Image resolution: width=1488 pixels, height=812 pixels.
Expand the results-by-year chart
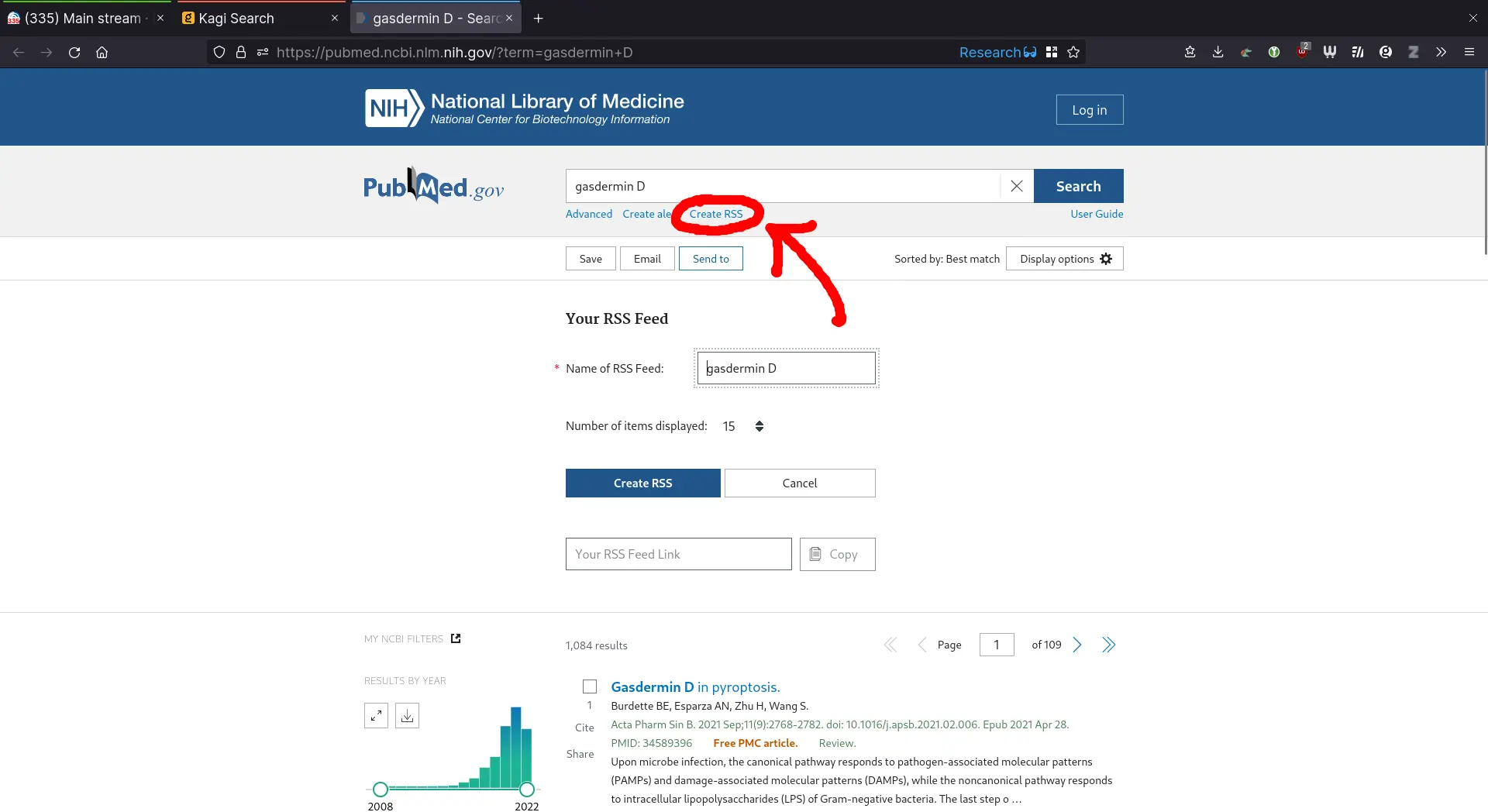point(376,715)
